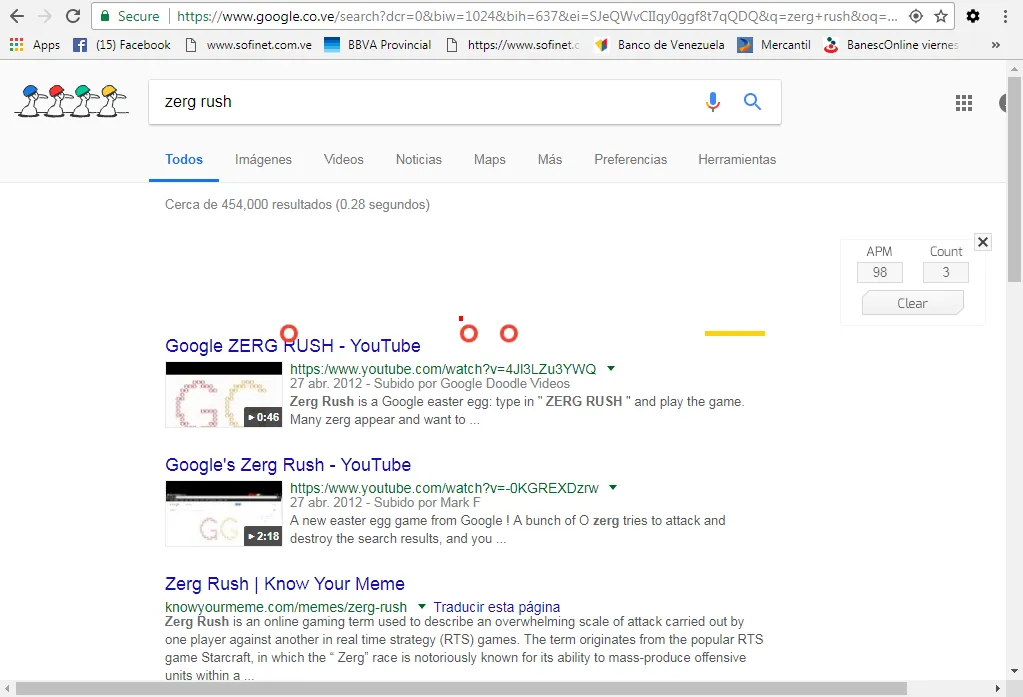Open the Apps grid in bookmarks bar
1023x697 pixels.
(35, 44)
